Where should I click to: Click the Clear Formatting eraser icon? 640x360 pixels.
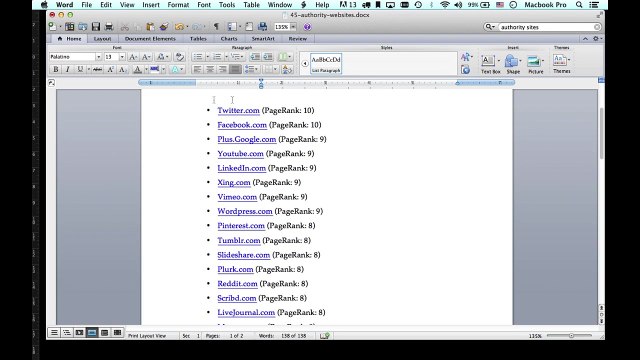pyautogui.click(x=180, y=57)
